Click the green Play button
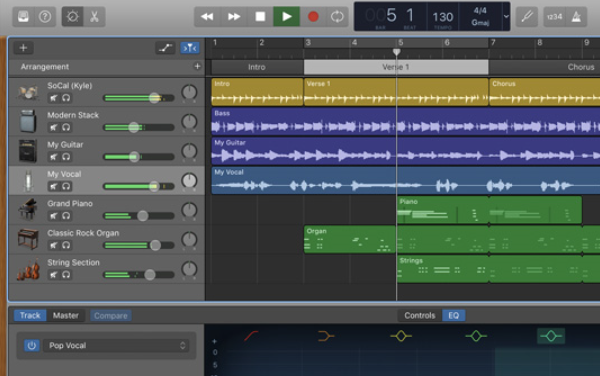Screen dimensions: 600x376 [x=287, y=16]
